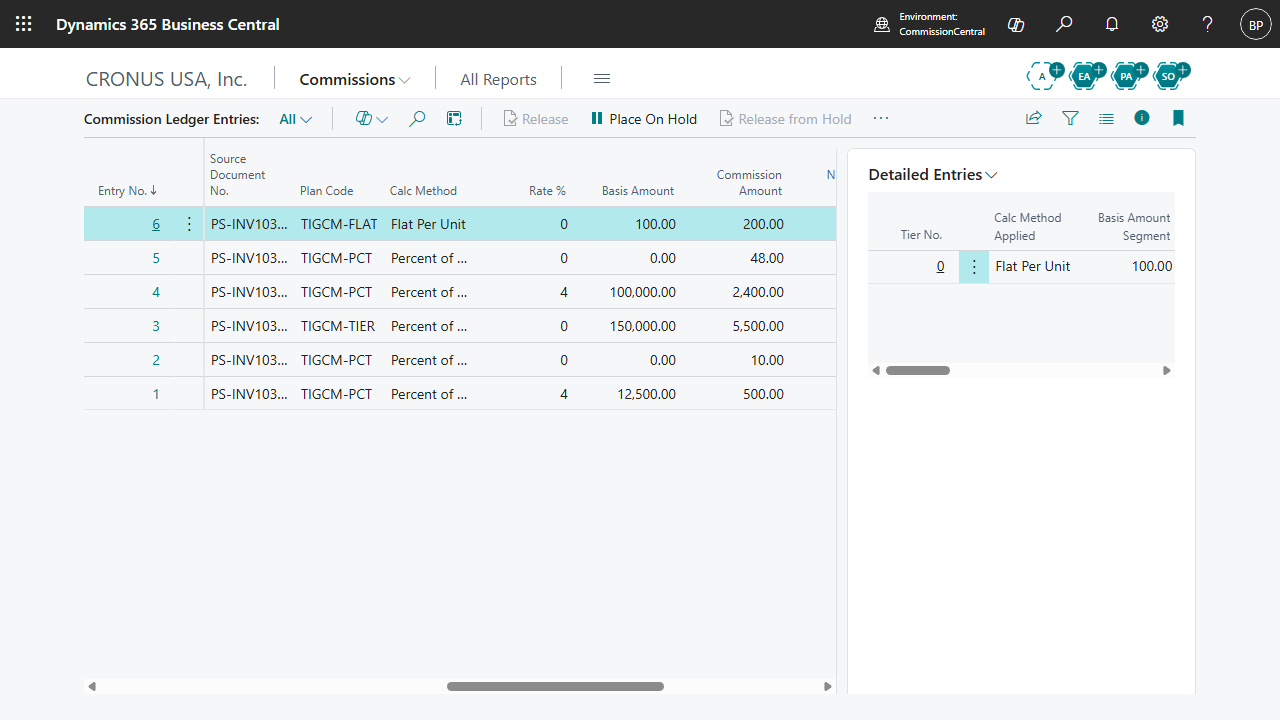Click the main list horizontal scrollbar thumb
The height and width of the screenshot is (720, 1280).
point(555,686)
